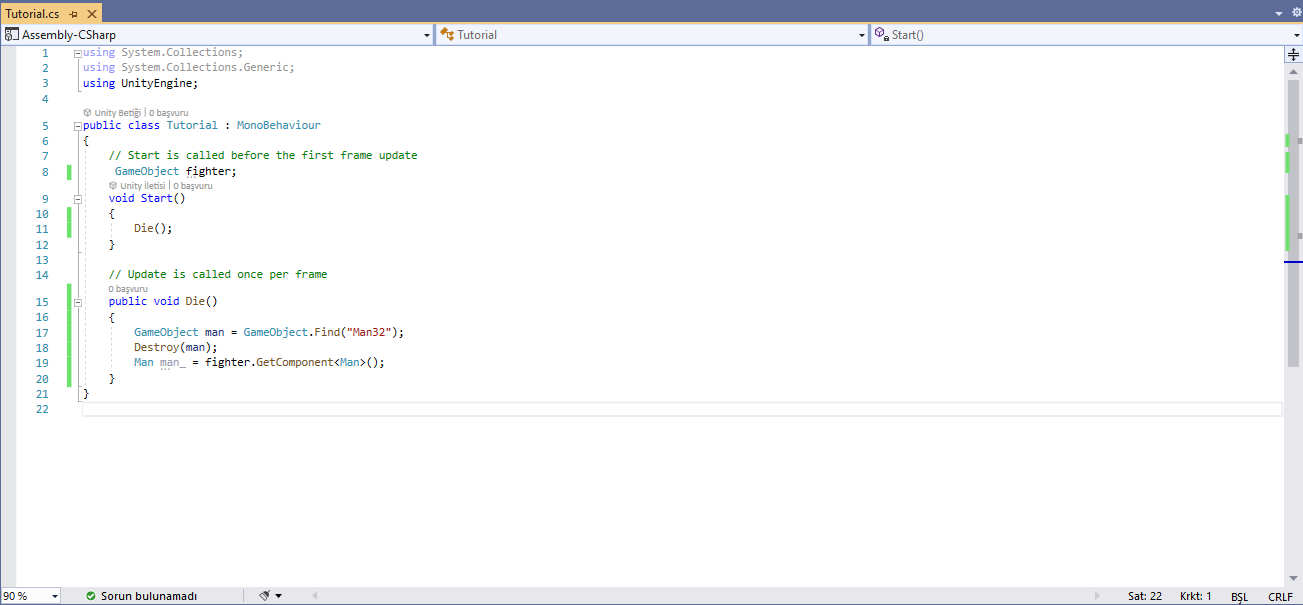Click the editor split window handle
Image resolution: width=1303 pixels, height=605 pixels.
pos(1293,54)
